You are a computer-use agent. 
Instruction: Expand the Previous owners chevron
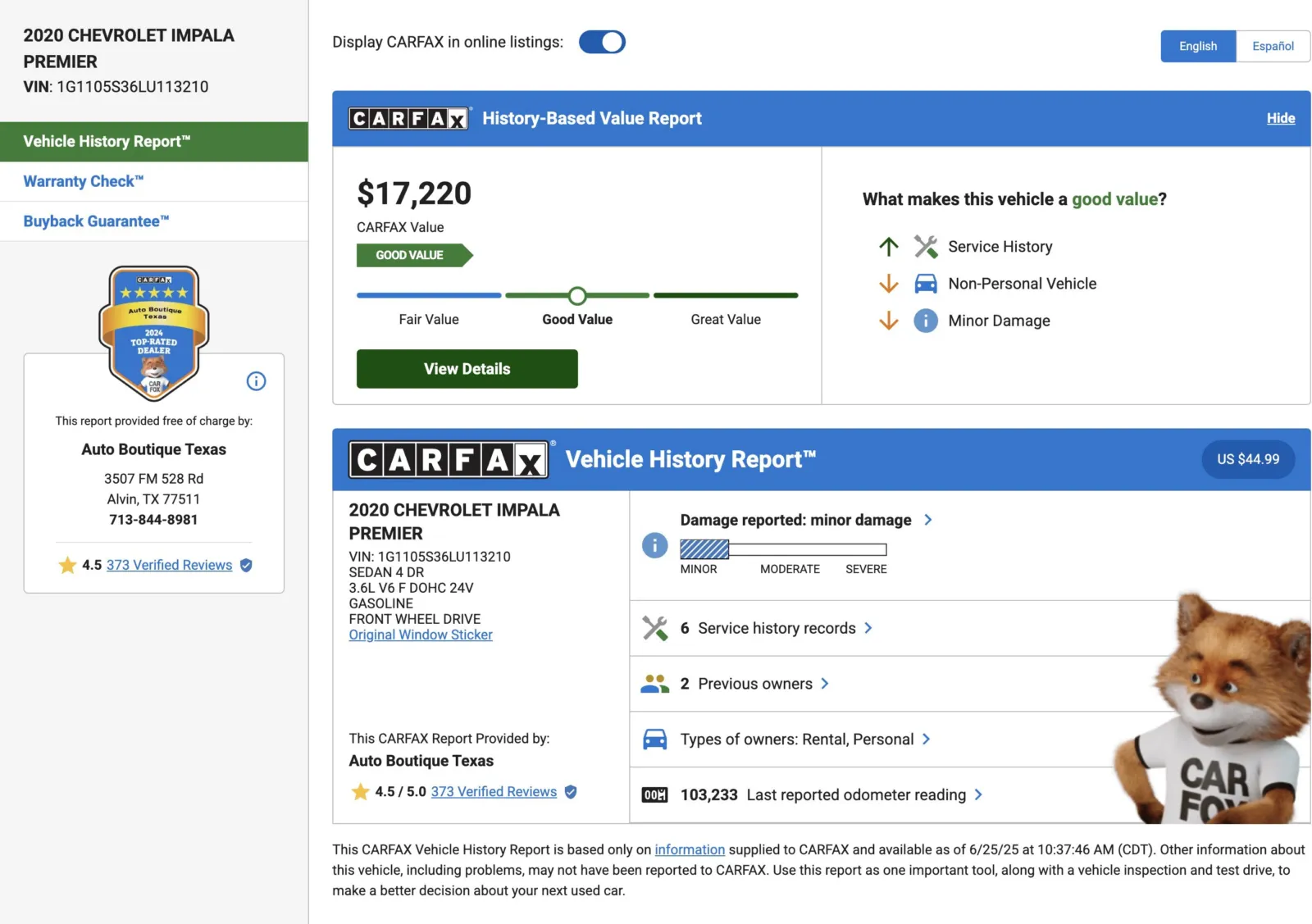pos(825,684)
